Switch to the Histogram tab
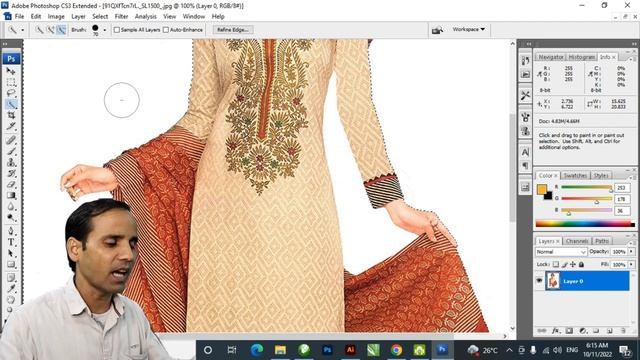 582,57
